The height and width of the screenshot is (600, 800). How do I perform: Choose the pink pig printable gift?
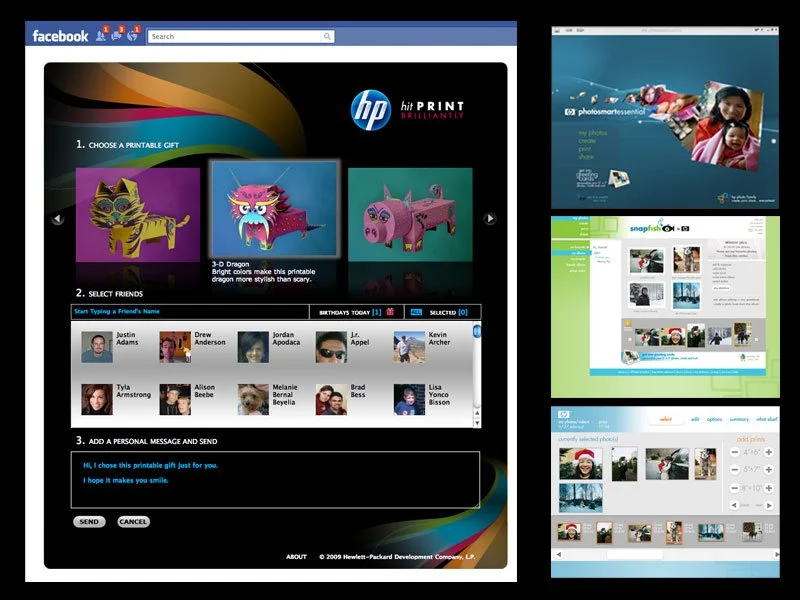click(410, 215)
